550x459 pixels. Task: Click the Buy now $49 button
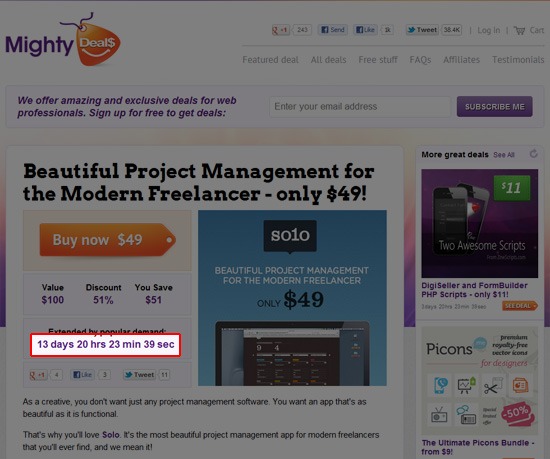(108, 240)
